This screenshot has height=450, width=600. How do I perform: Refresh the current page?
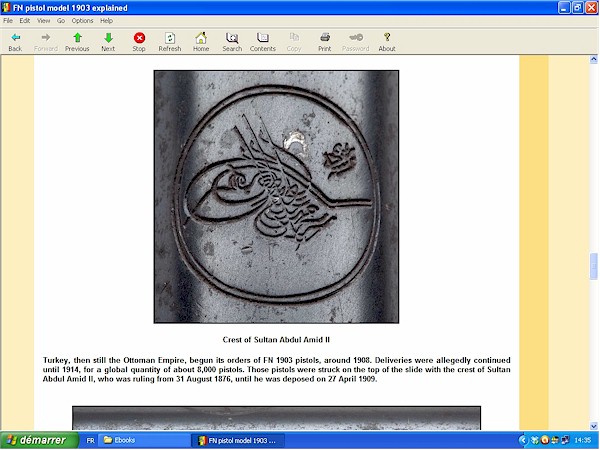click(170, 42)
